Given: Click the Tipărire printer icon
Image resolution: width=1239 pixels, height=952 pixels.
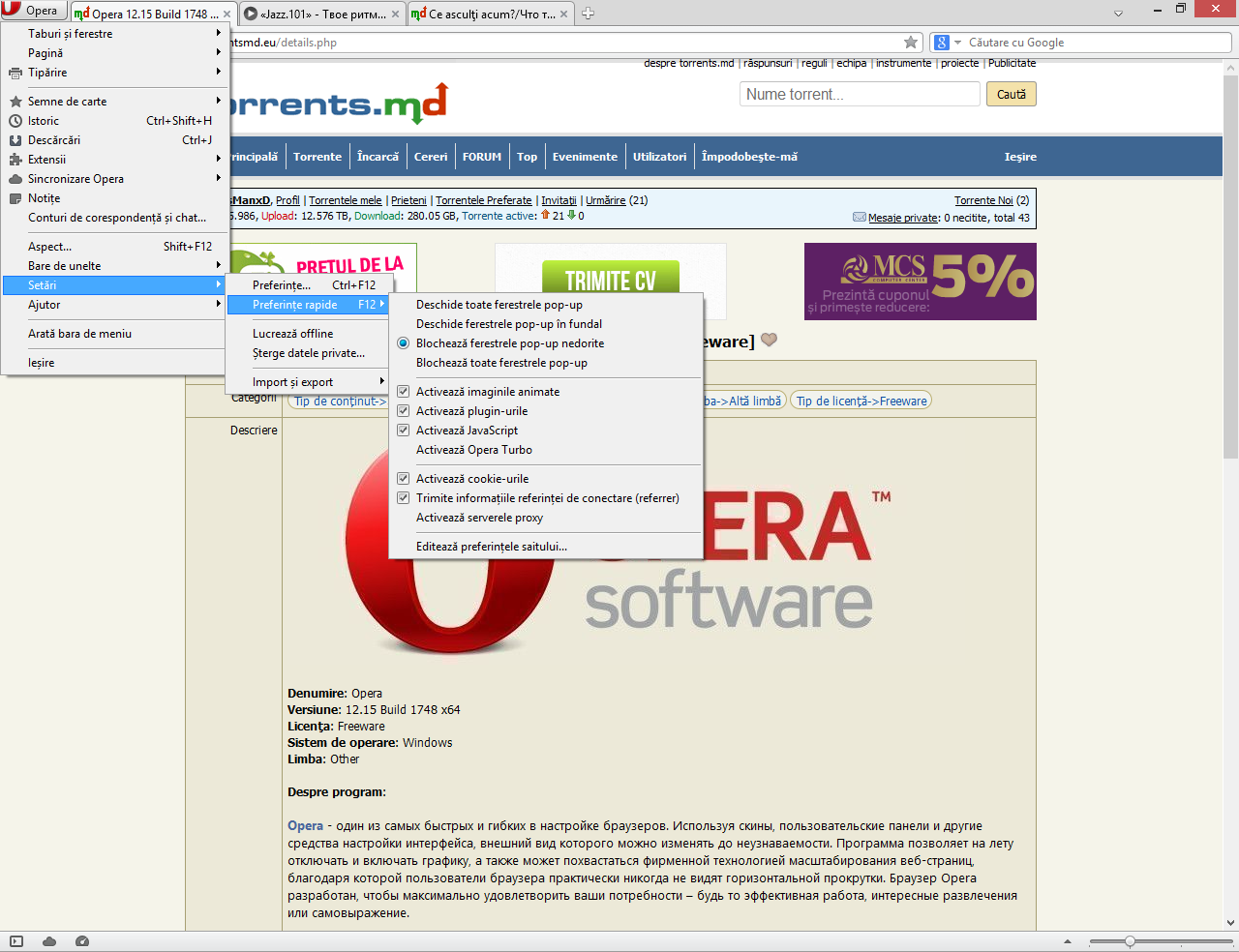Looking at the screenshot, I should click(15, 73).
